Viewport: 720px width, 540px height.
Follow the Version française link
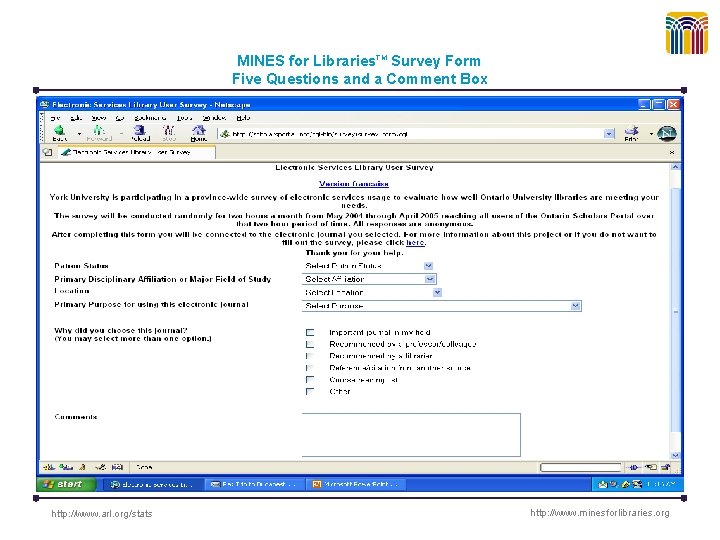click(354, 184)
